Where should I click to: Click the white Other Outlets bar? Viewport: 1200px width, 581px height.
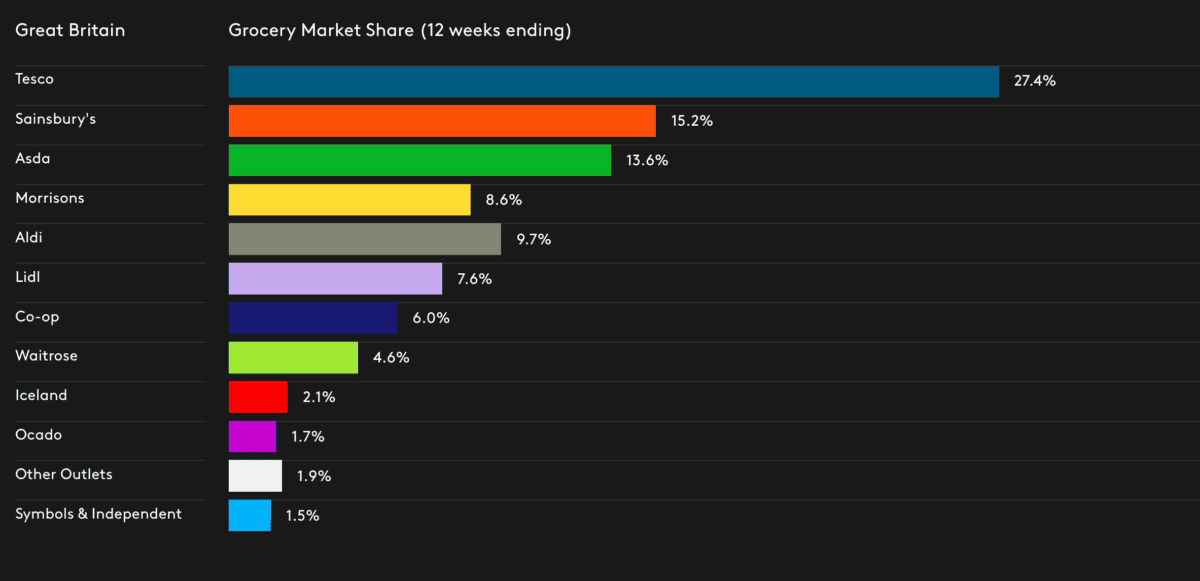[x=255, y=476]
